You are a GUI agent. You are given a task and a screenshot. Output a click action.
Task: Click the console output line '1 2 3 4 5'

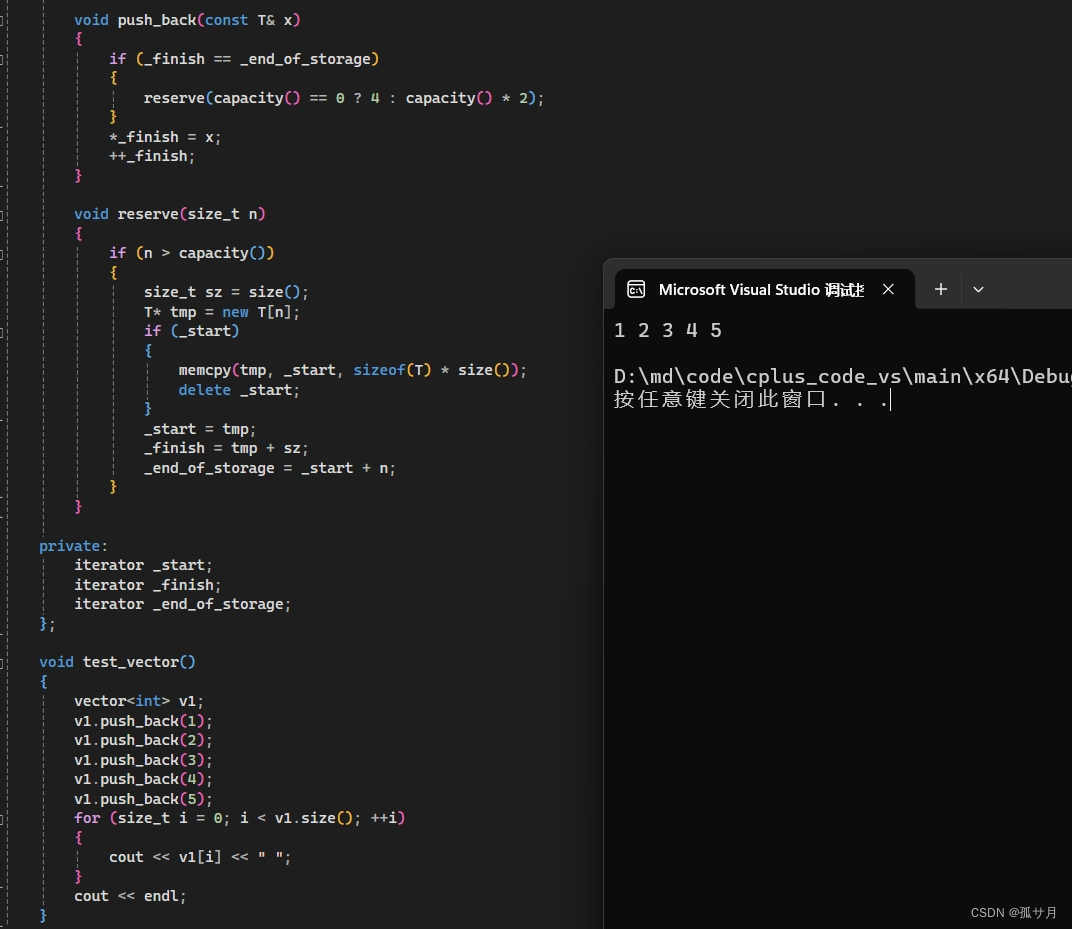pos(667,331)
